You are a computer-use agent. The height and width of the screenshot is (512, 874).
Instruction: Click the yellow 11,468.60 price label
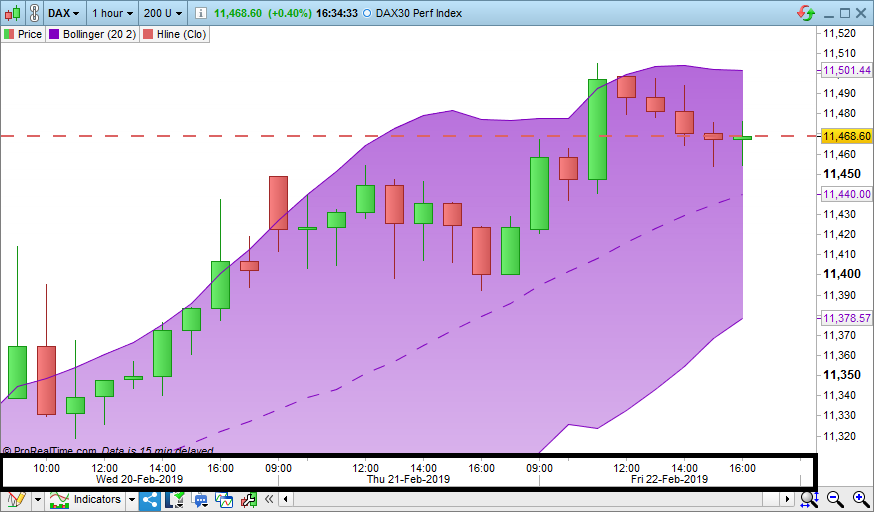click(x=847, y=136)
